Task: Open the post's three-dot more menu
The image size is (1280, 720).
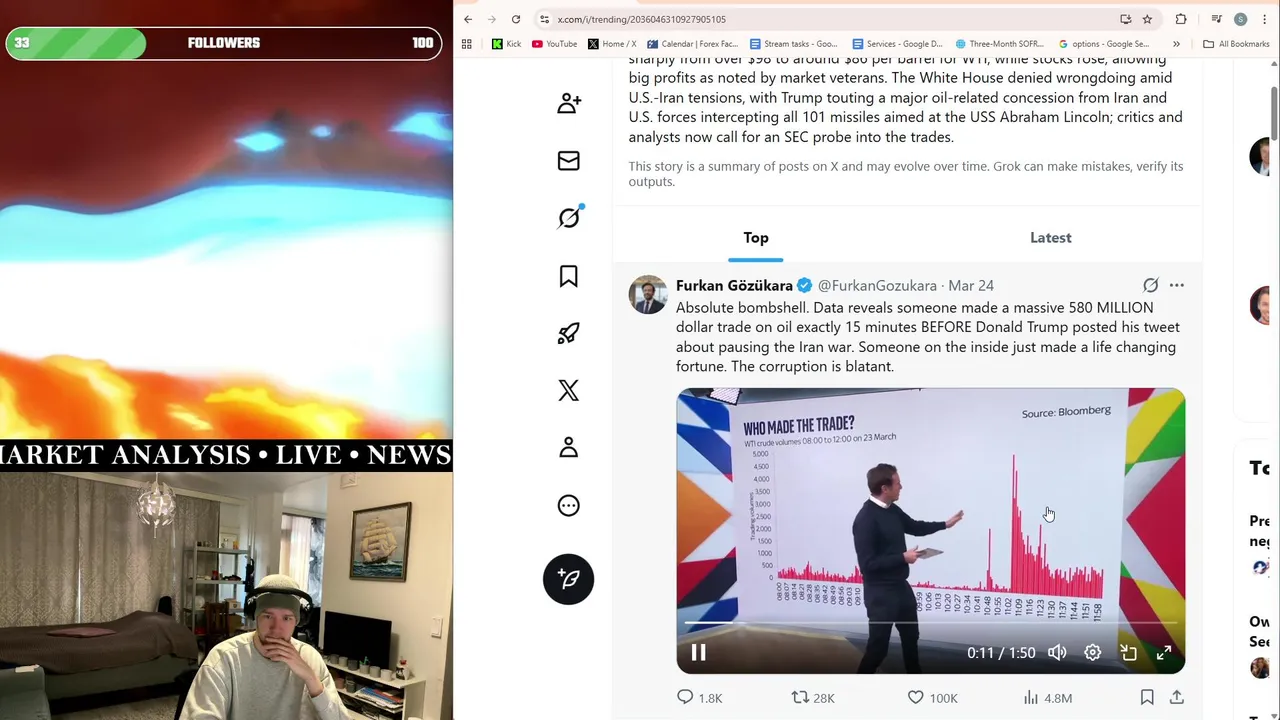Action: pyautogui.click(x=1176, y=286)
